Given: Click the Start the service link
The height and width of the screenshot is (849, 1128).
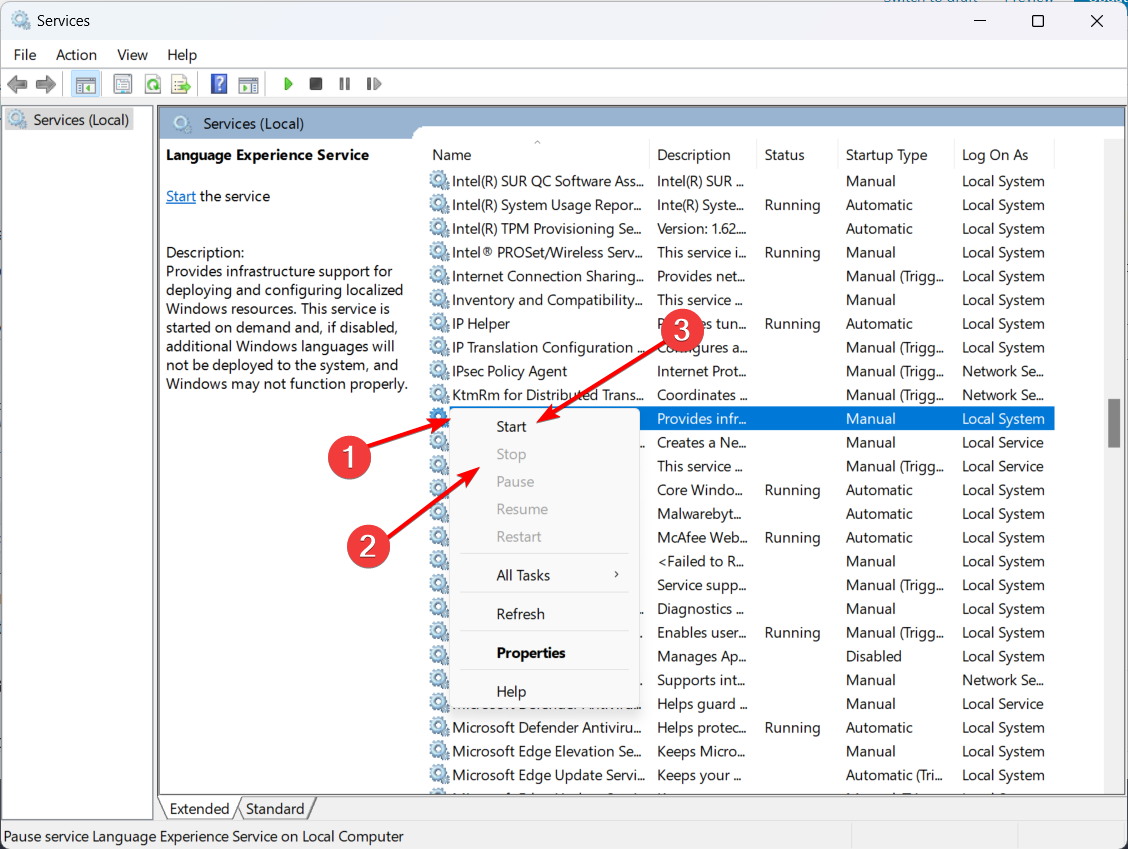Looking at the screenshot, I should click(180, 196).
